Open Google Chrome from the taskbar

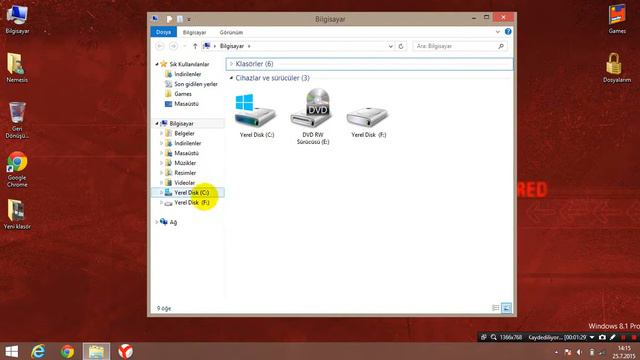pos(67,351)
